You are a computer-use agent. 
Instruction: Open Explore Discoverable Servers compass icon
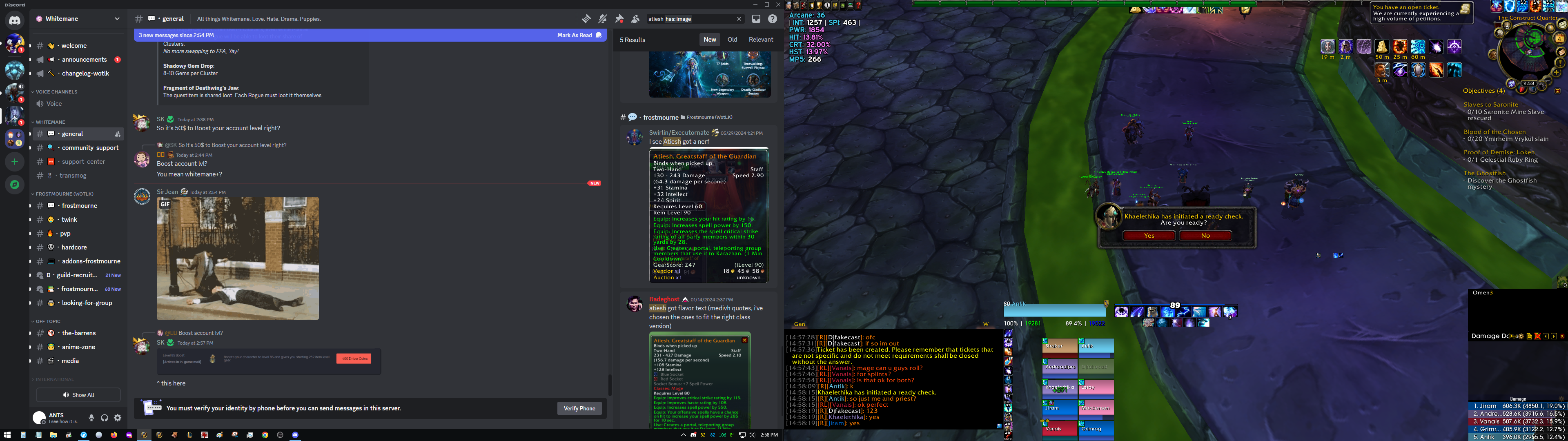pos(15,184)
